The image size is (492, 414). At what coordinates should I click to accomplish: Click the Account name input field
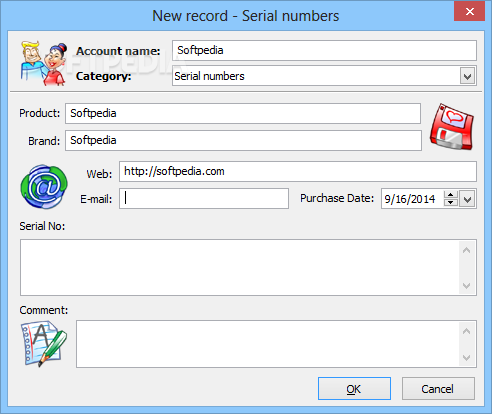point(324,50)
